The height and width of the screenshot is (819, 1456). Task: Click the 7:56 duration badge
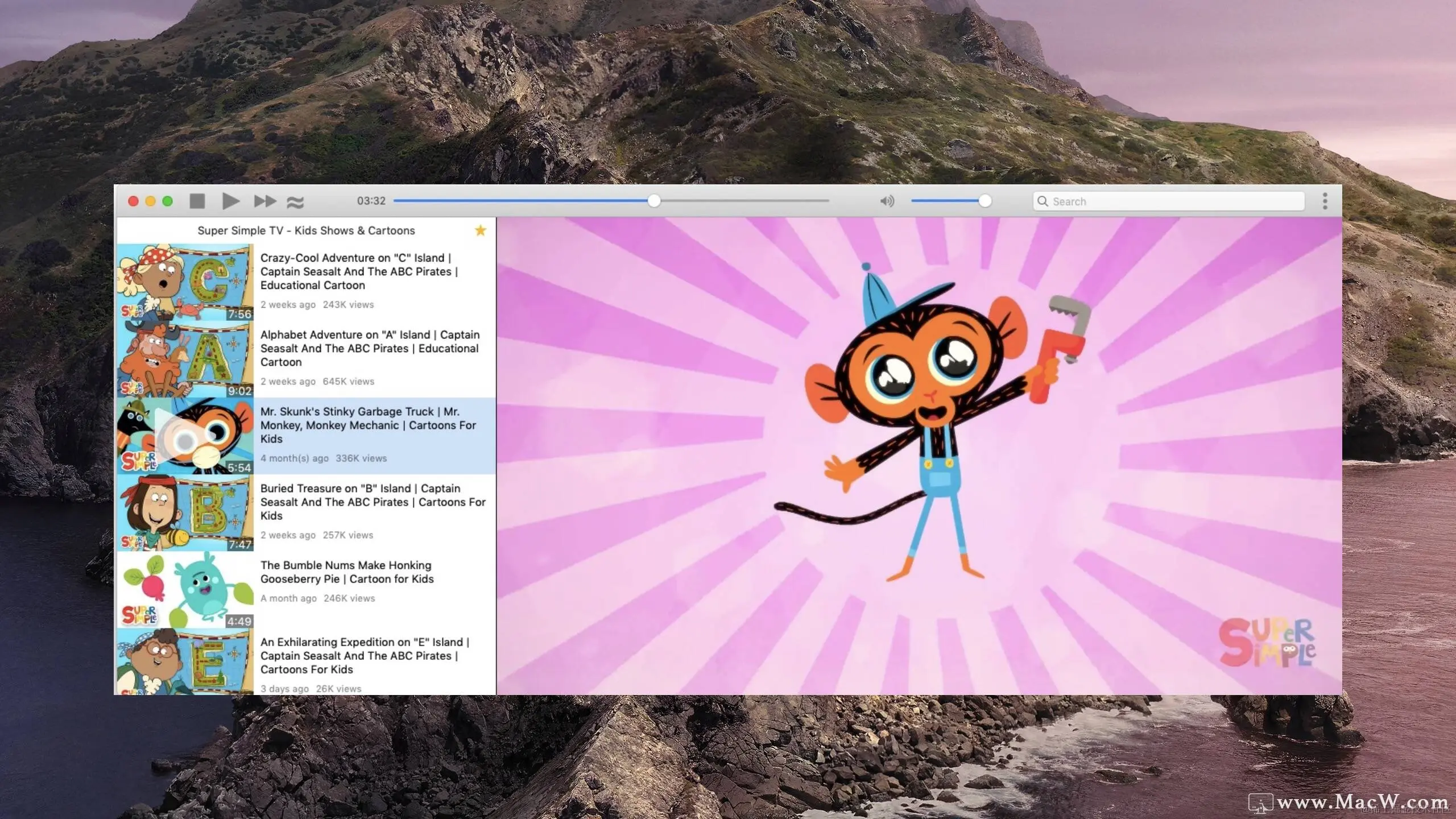coord(239,314)
